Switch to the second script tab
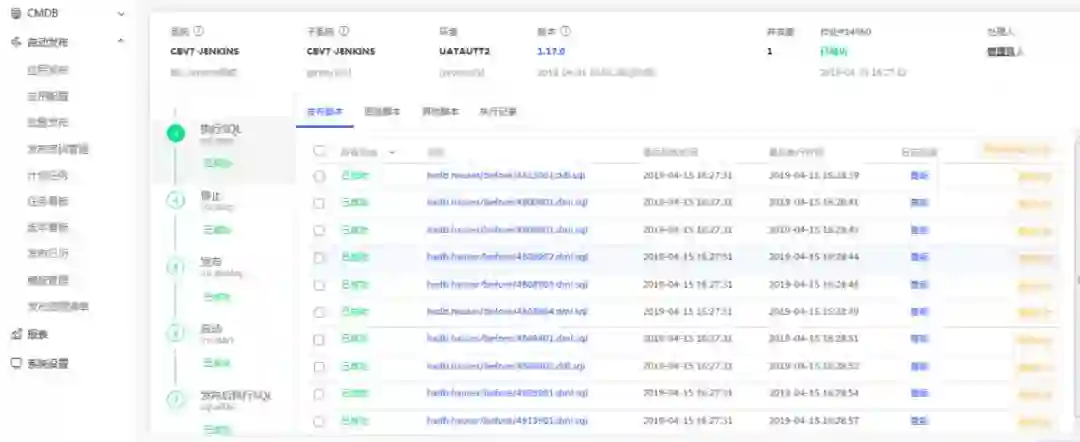 (382, 112)
